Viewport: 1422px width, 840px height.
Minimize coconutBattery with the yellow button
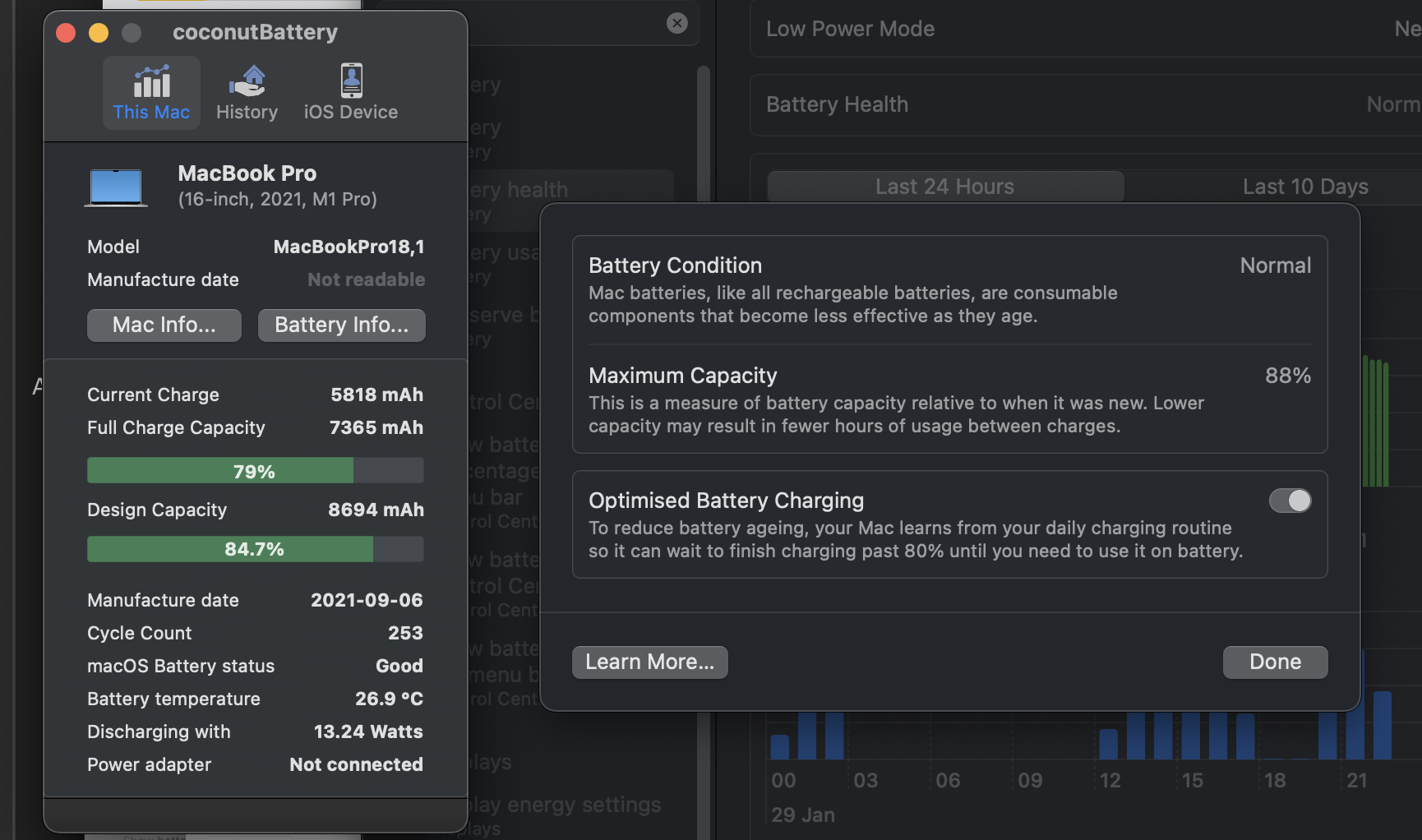click(x=99, y=33)
